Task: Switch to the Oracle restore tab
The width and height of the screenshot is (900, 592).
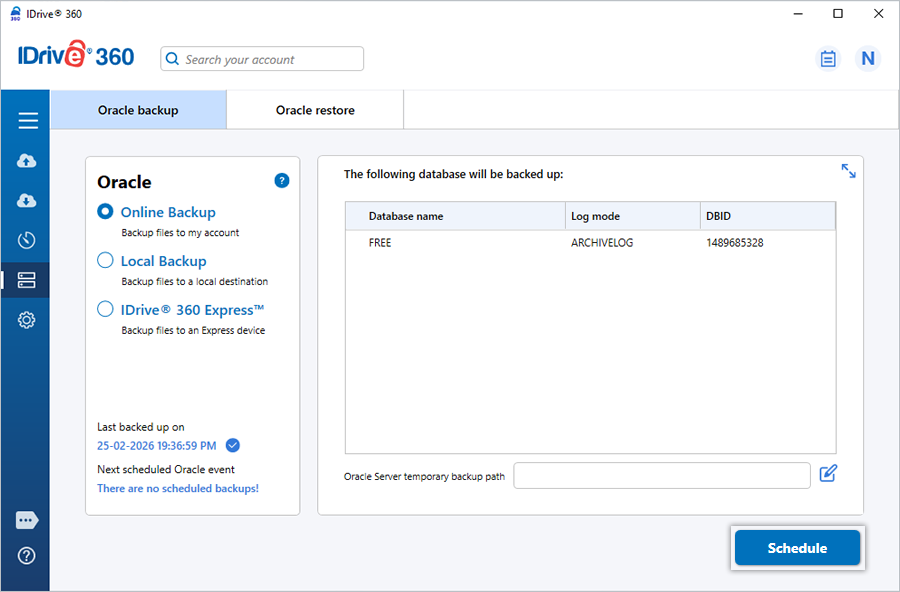Action: [x=315, y=110]
